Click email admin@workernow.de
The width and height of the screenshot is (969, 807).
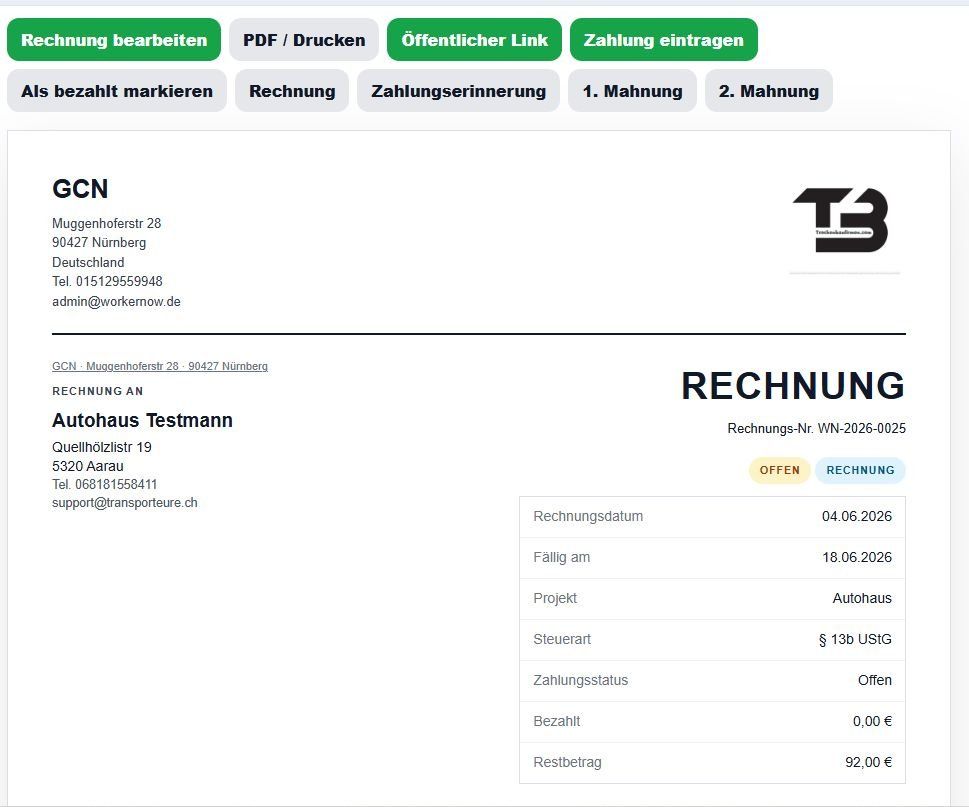[116, 302]
